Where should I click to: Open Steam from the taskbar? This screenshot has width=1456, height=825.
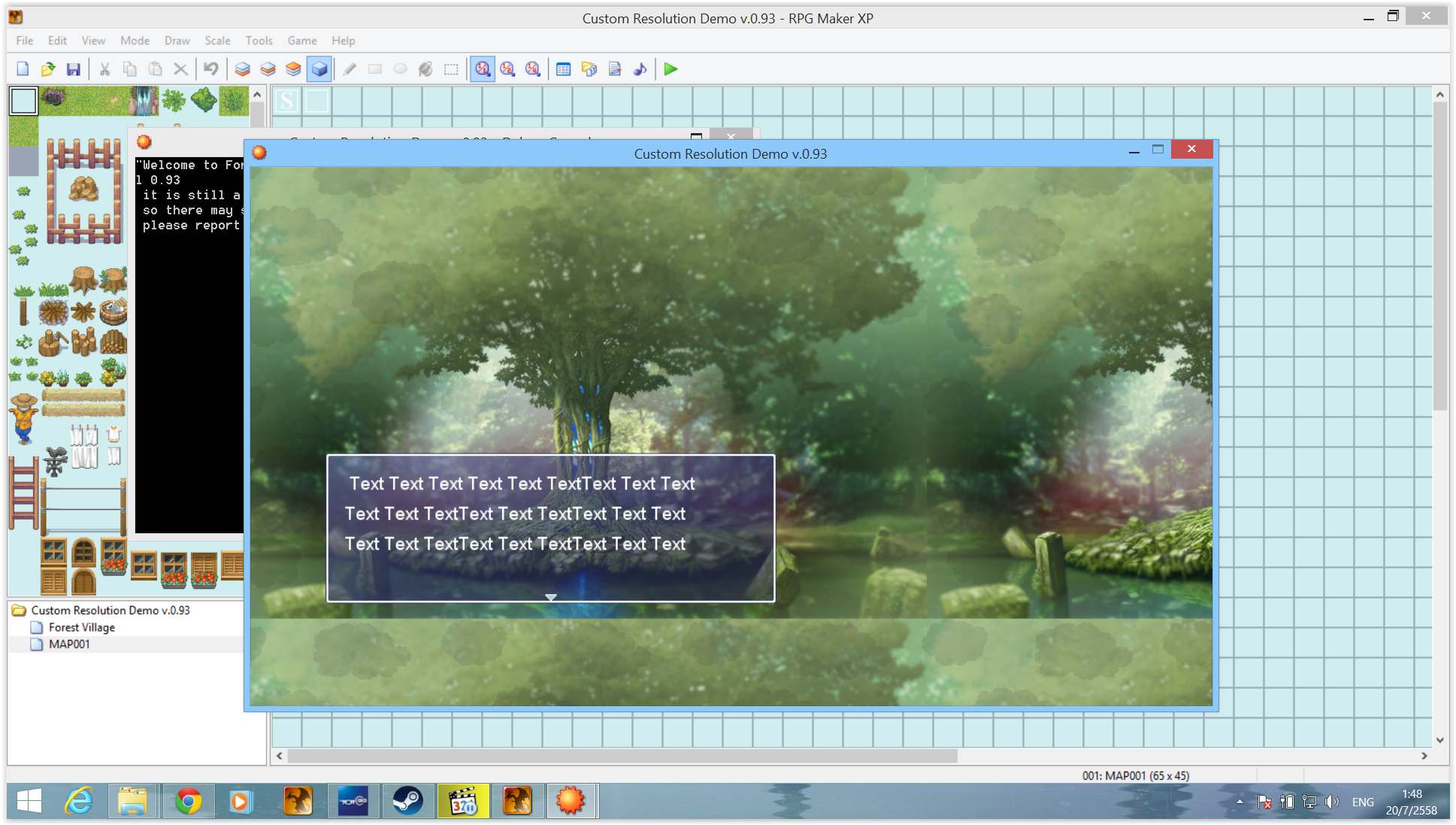tap(407, 801)
